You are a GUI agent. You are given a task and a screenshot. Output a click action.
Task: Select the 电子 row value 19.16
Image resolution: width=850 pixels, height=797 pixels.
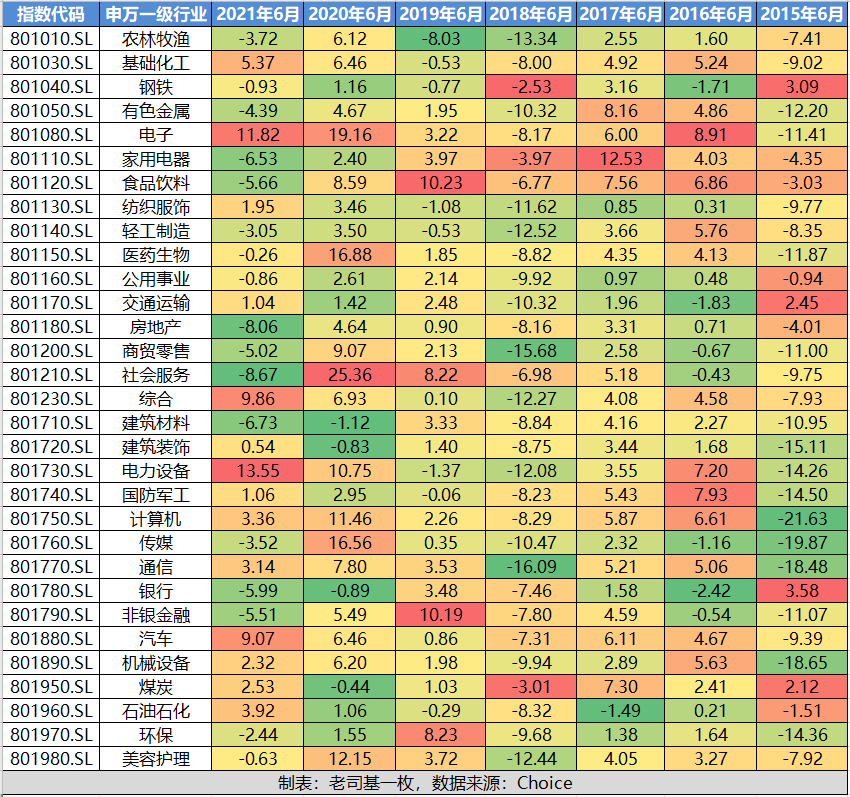point(350,135)
